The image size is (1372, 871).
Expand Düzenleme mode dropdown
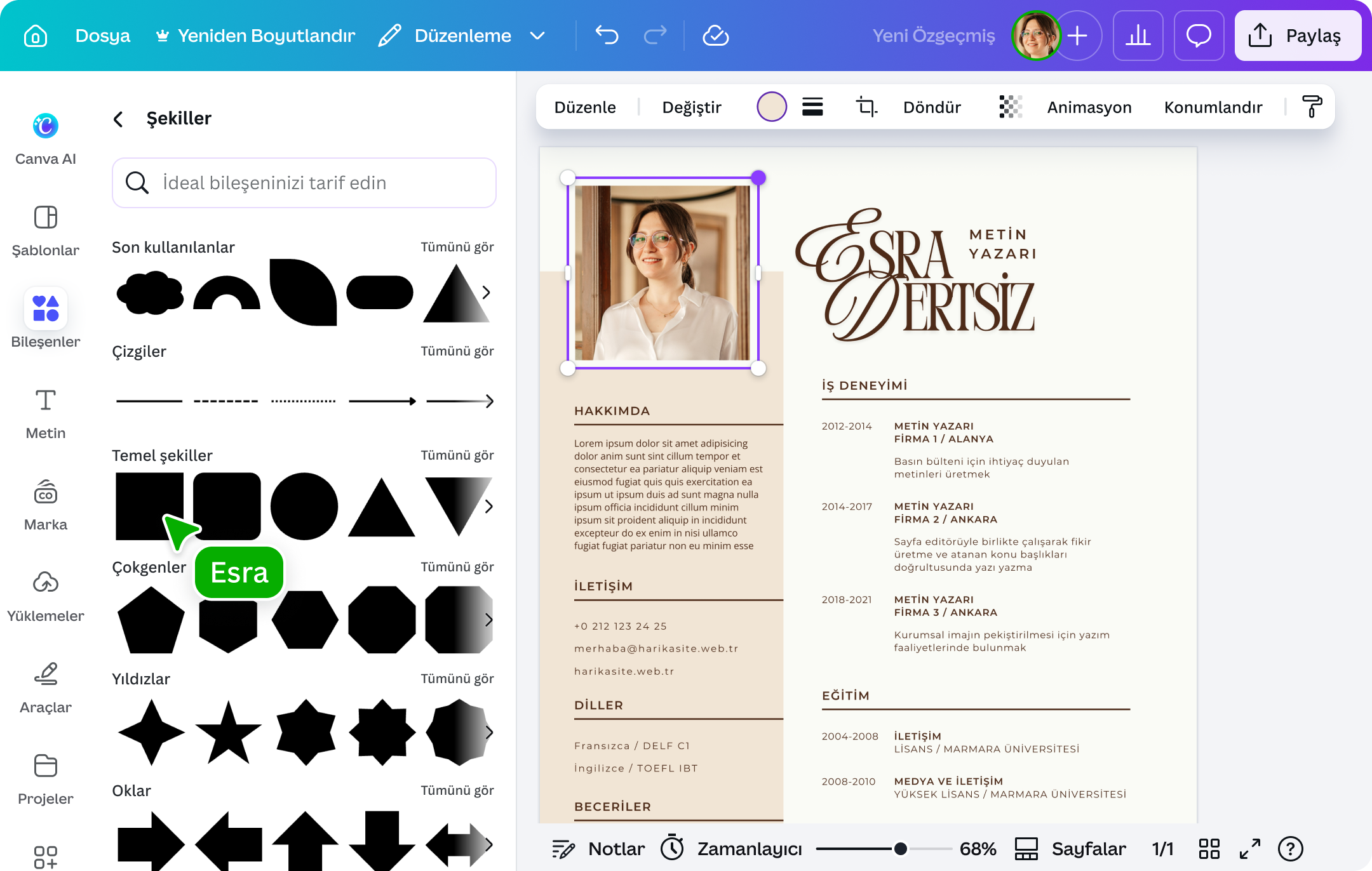pyautogui.click(x=537, y=36)
